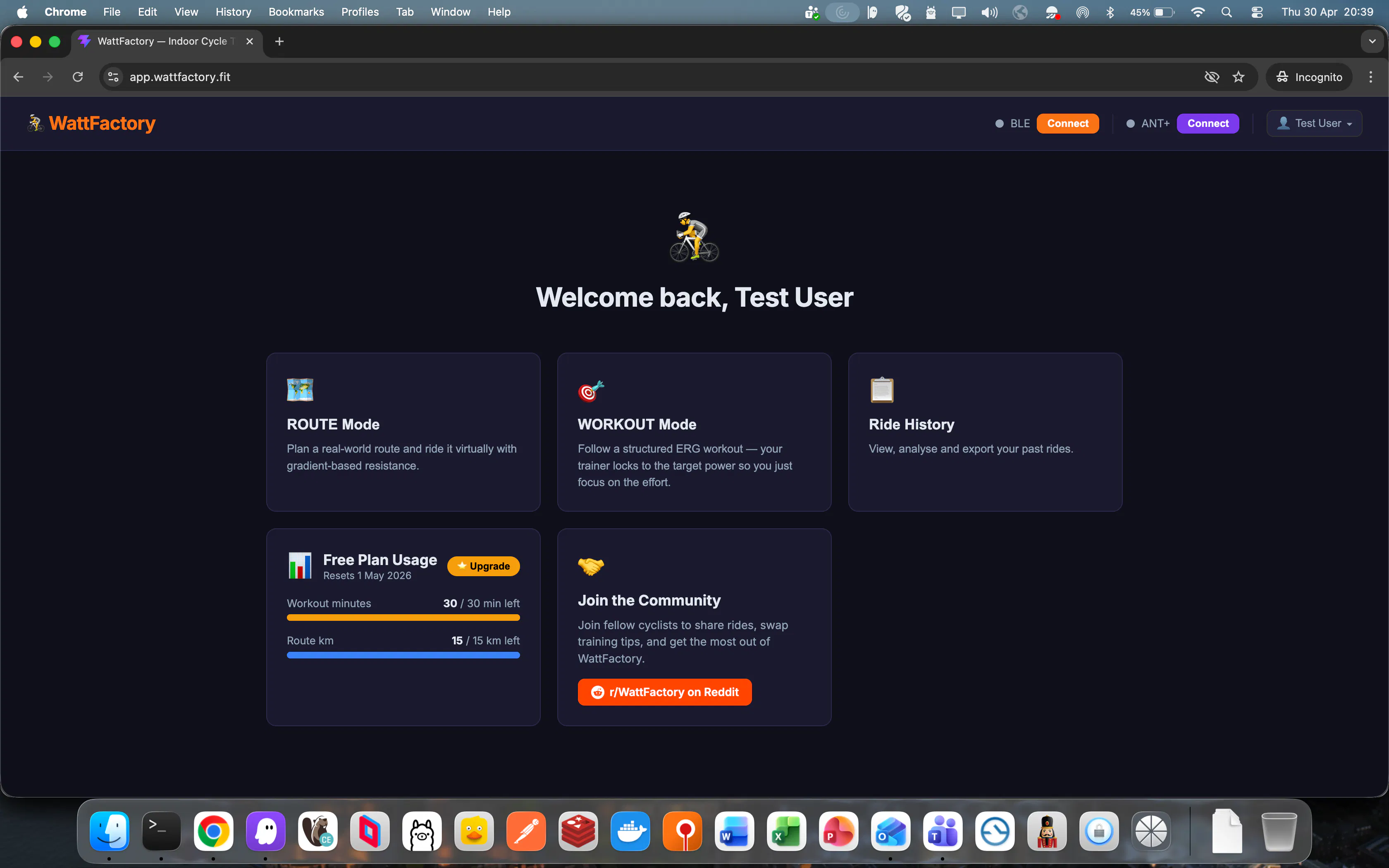Open r/WattFactory on Reddit link
Image resolution: width=1389 pixels, height=868 pixels.
[x=664, y=692]
